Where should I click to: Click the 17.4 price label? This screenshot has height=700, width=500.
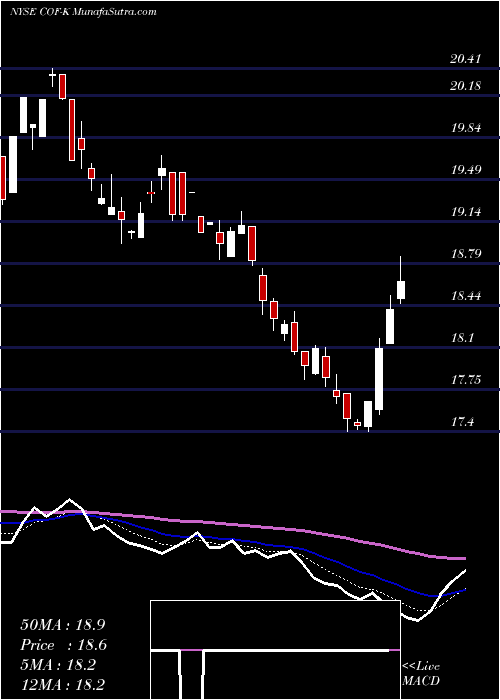pos(462,421)
